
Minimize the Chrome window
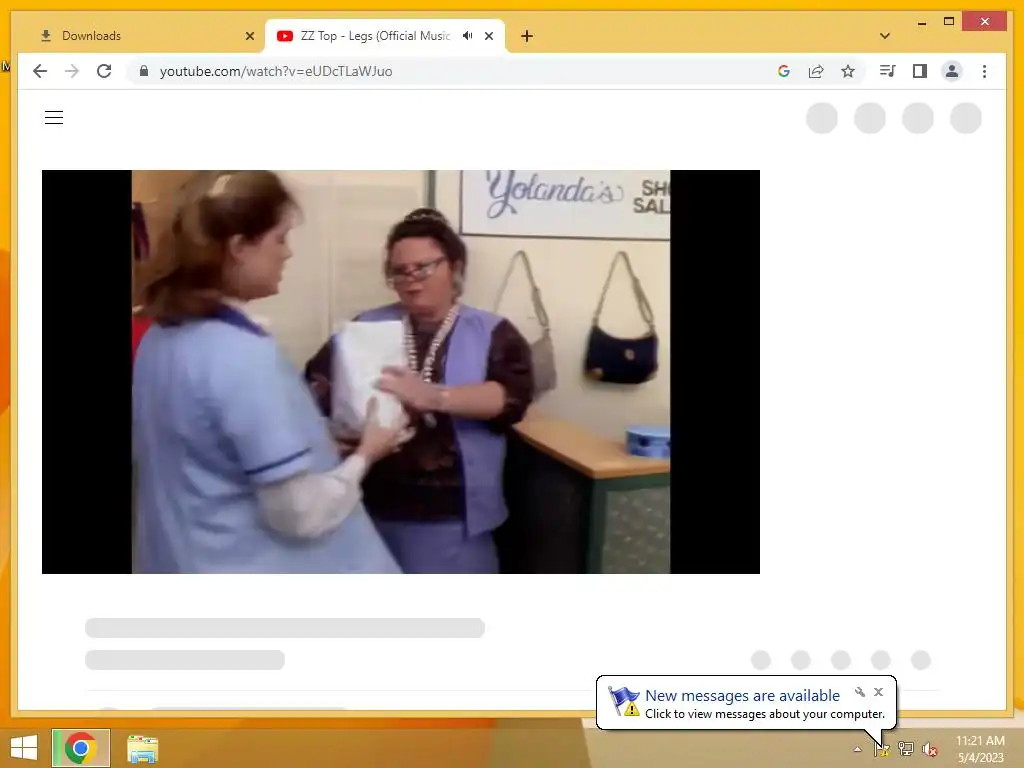pyautogui.click(x=921, y=22)
